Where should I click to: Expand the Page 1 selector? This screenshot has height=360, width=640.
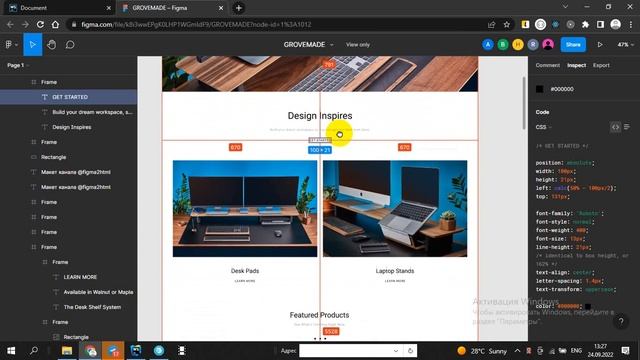pyautogui.click(x=18, y=65)
